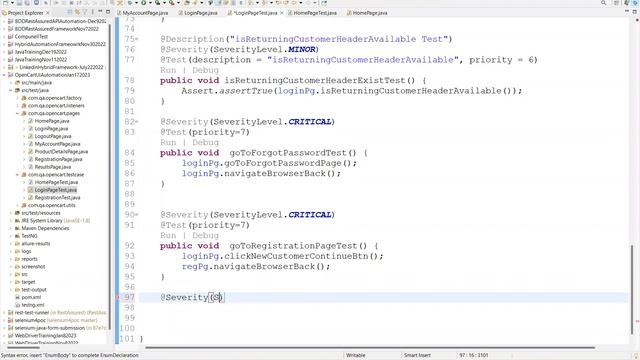
Task: Select the allure-results folder
Action: click(36, 244)
